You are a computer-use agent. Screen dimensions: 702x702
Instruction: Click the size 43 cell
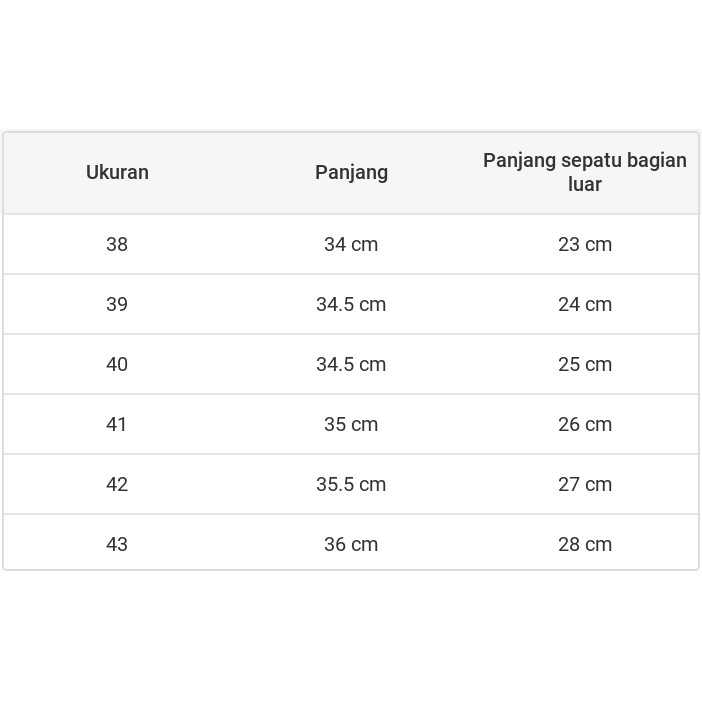coord(117,544)
